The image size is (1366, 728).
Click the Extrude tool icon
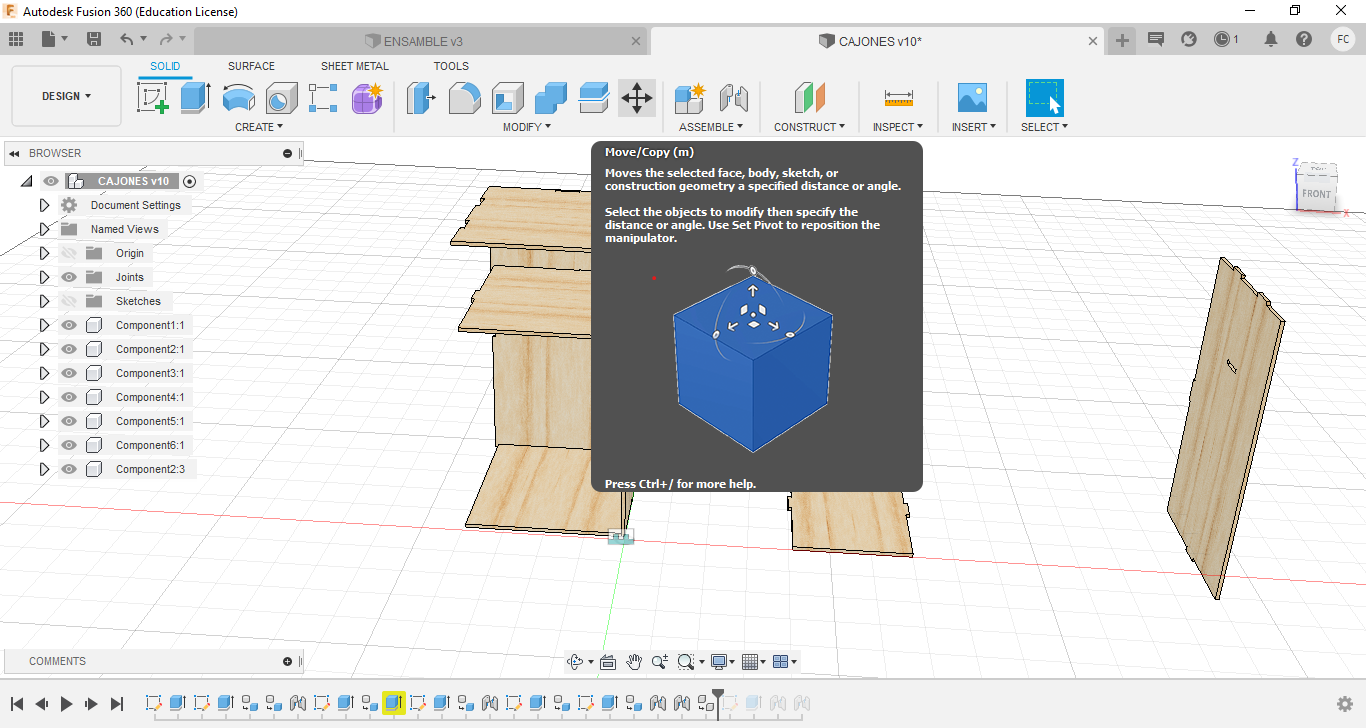click(x=195, y=98)
